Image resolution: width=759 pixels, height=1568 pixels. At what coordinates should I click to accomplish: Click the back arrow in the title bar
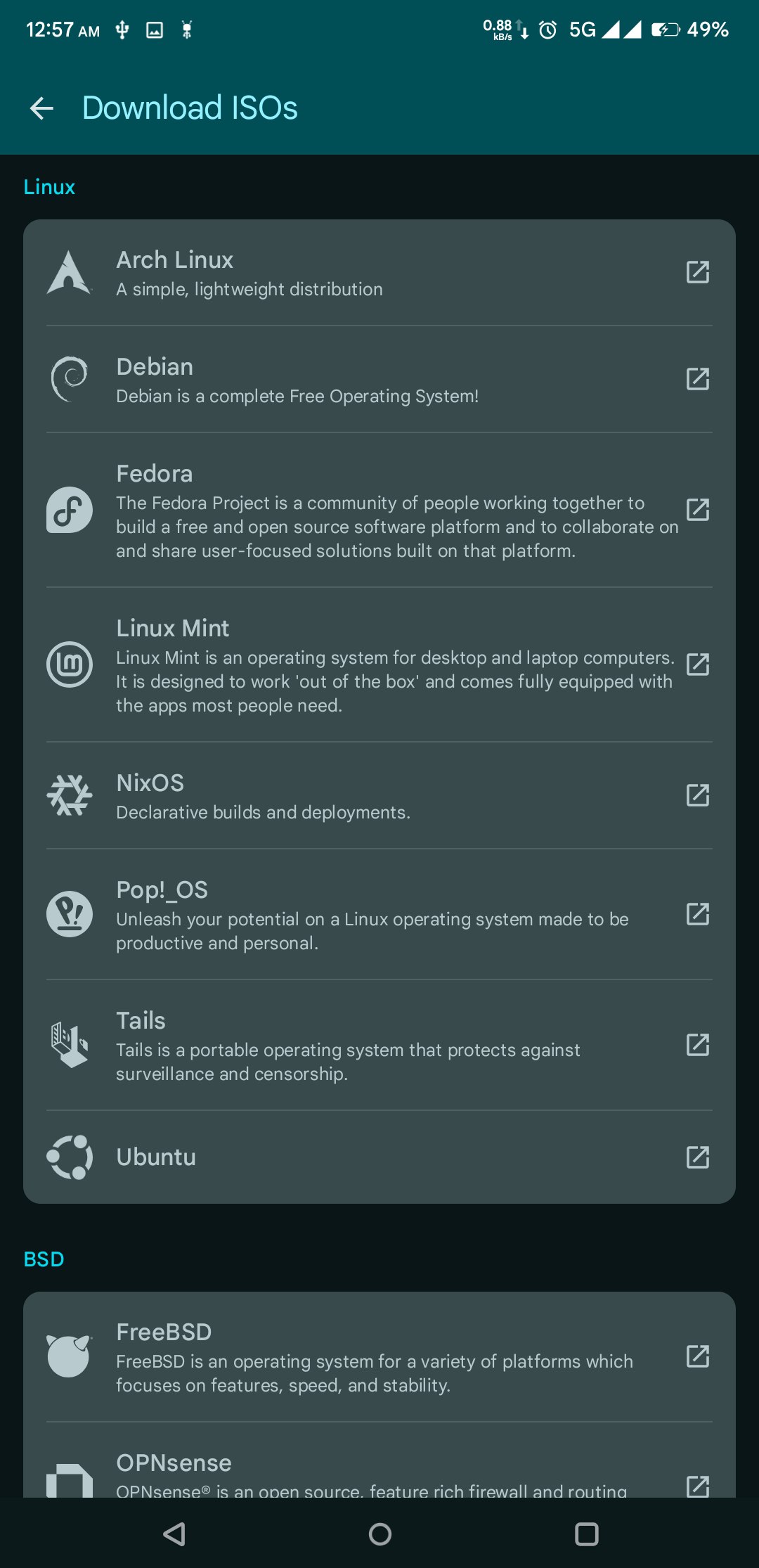point(41,107)
